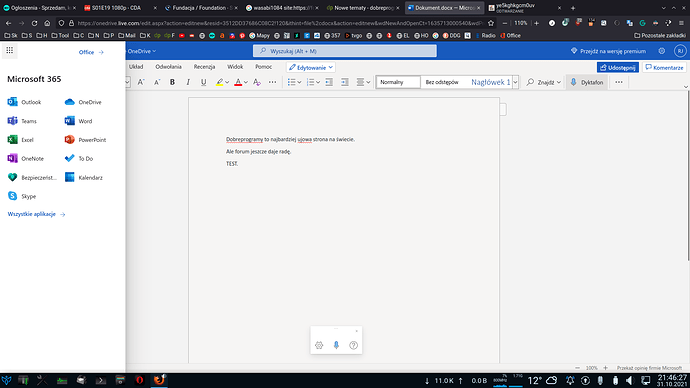Launch Teams from the app launcher
The image size is (690, 388).
tap(22, 121)
